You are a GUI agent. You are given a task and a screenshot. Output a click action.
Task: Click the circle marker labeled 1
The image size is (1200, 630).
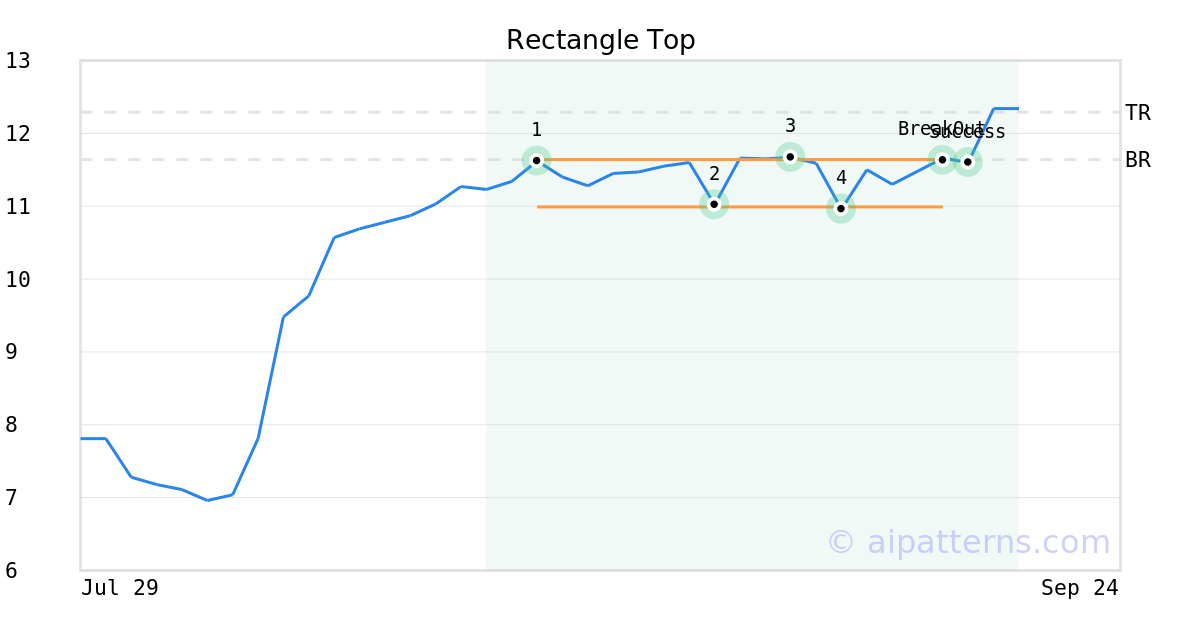[x=536, y=160]
